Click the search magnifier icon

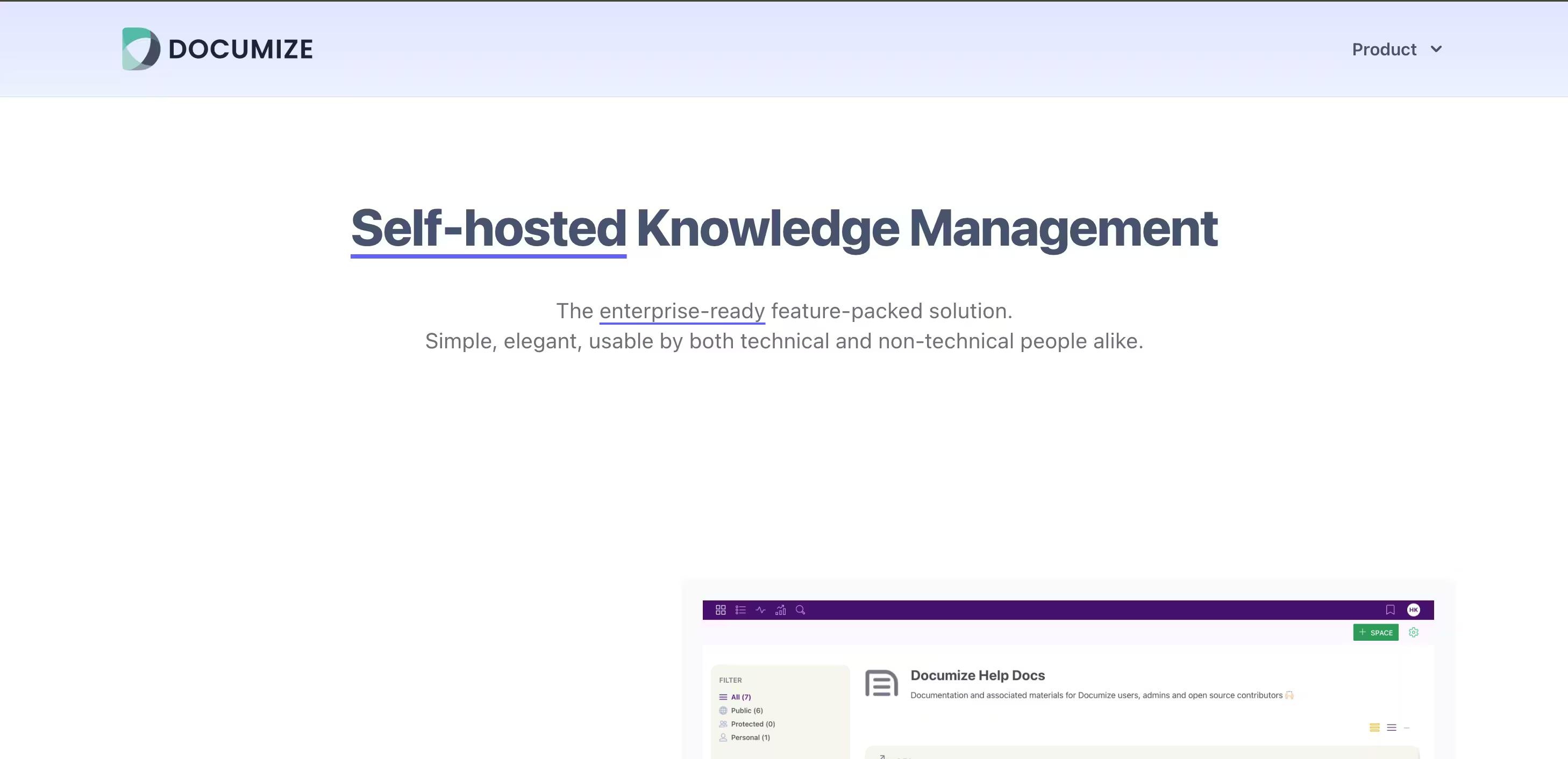[x=801, y=610]
